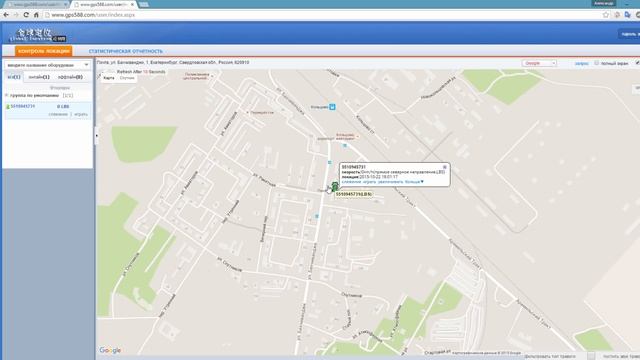The height and width of the screenshot is (360, 640).
Task: Reload the page with the refresh icon
Action: [26, 15]
